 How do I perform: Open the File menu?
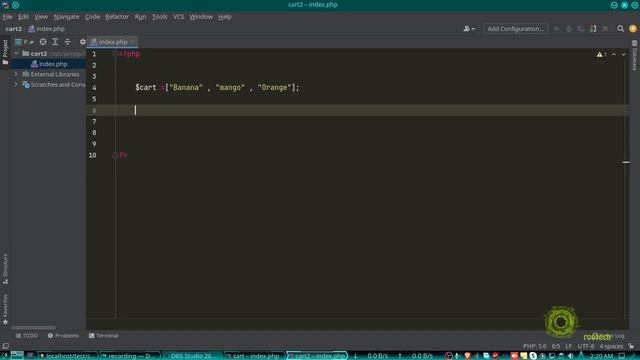pyautogui.click(x=7, y=17)
